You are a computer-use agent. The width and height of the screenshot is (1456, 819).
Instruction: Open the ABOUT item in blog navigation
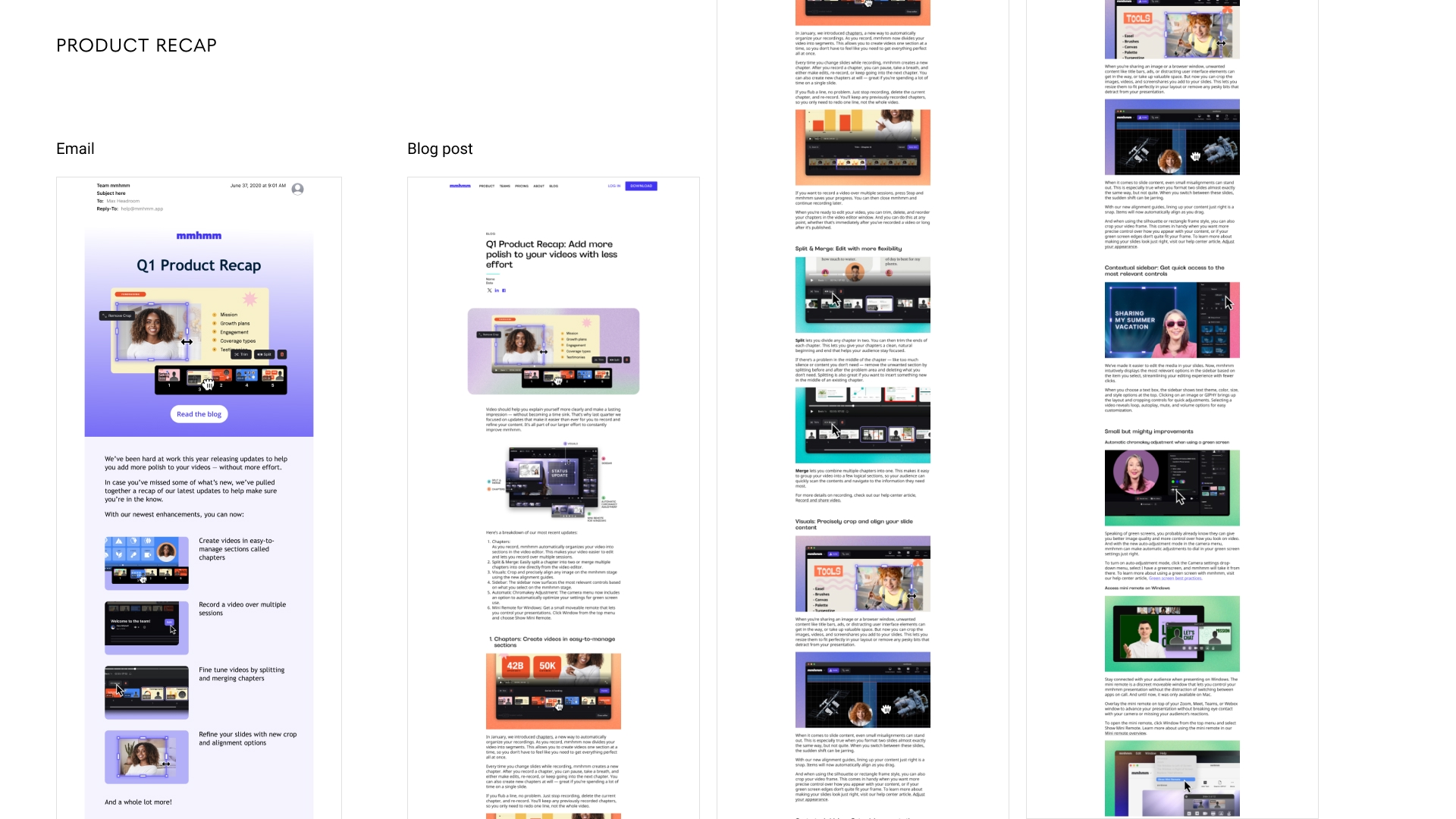(x=538, y=186)
